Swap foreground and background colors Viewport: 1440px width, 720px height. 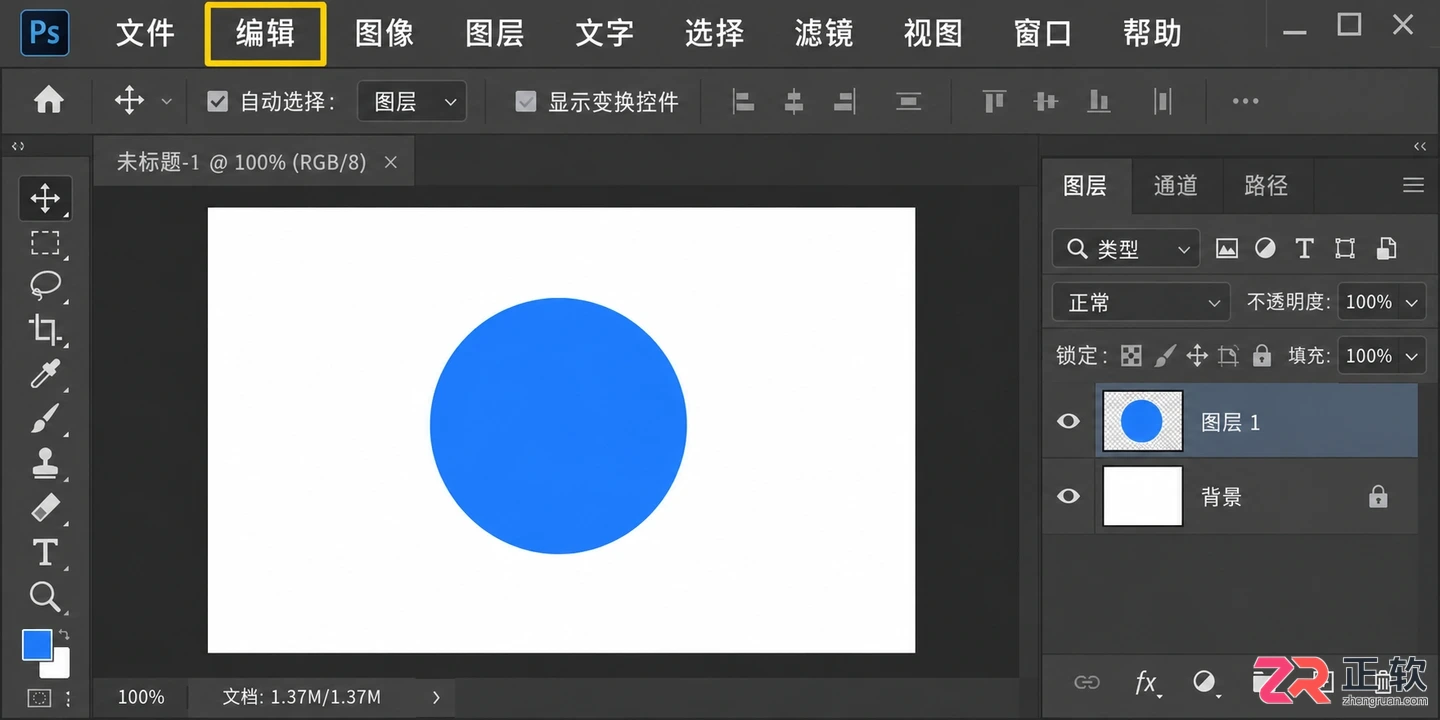(64, 635)
